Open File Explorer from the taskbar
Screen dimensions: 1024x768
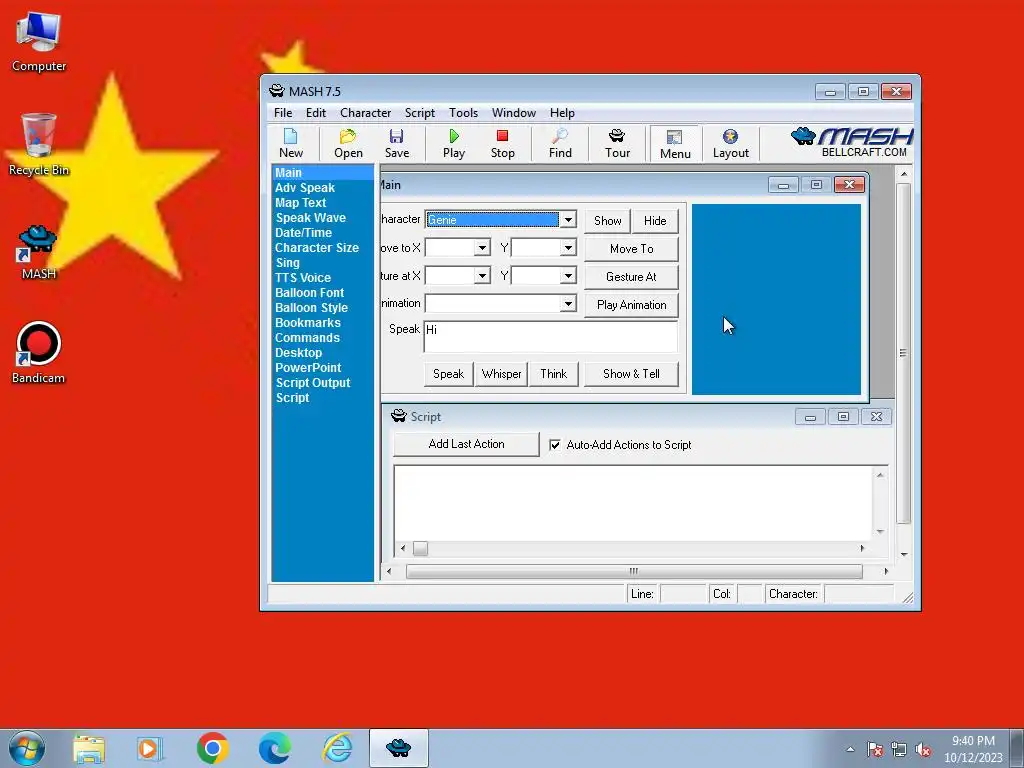[x=89, y=748]
